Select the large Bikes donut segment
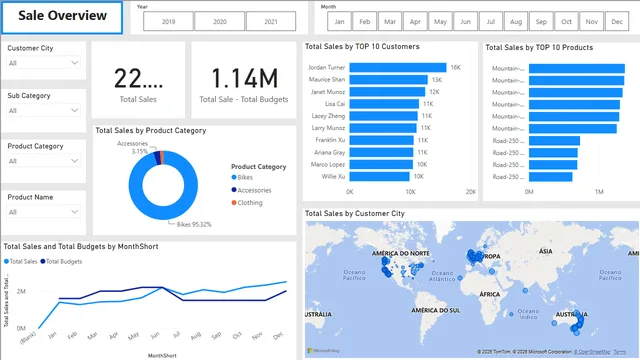Screen dimensions: 640x360 (163, 213)
